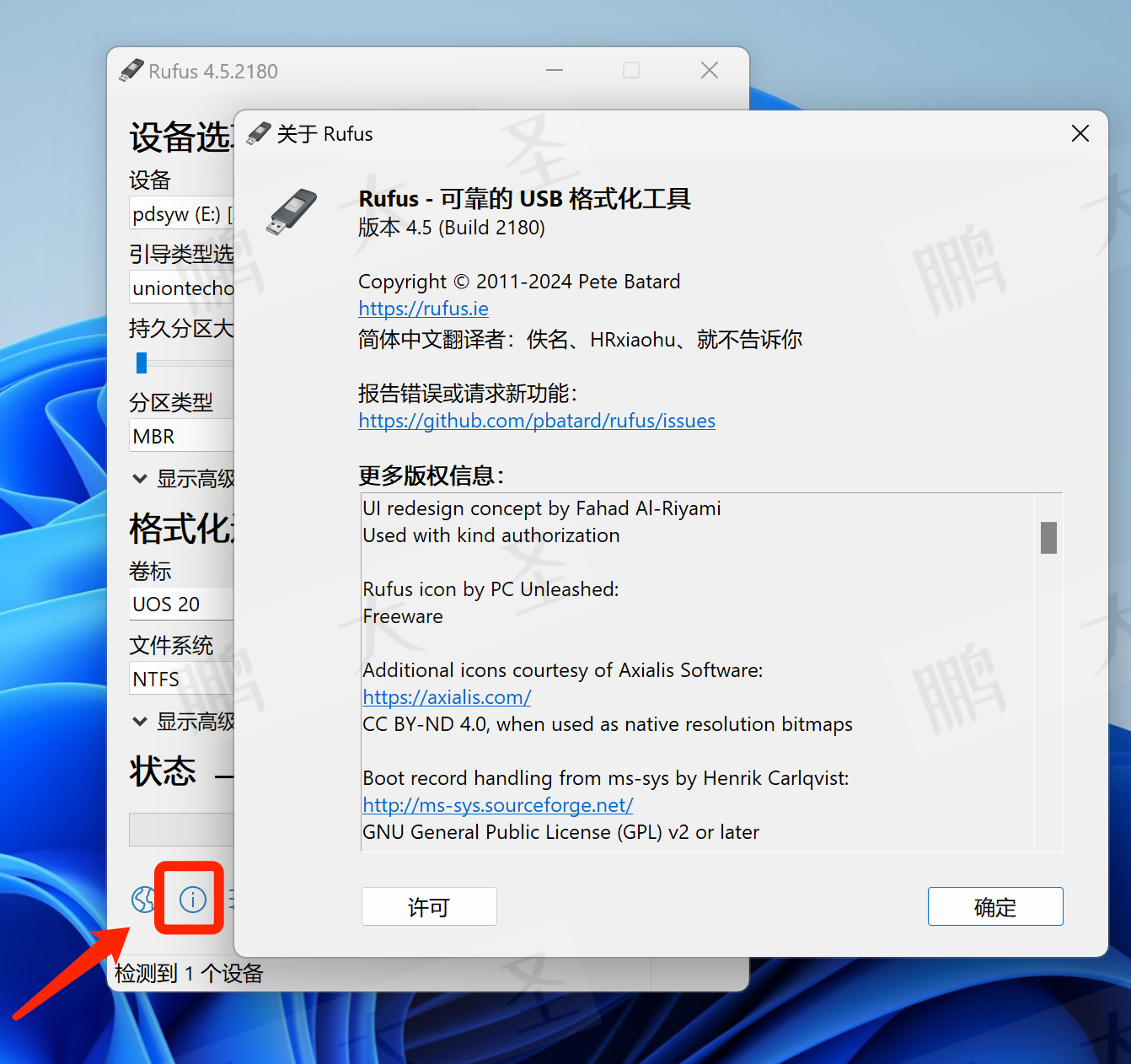Click the Additional icons courtesy of Axialis line
This screenshot has width=1131, height=1064.
point(563,670)
